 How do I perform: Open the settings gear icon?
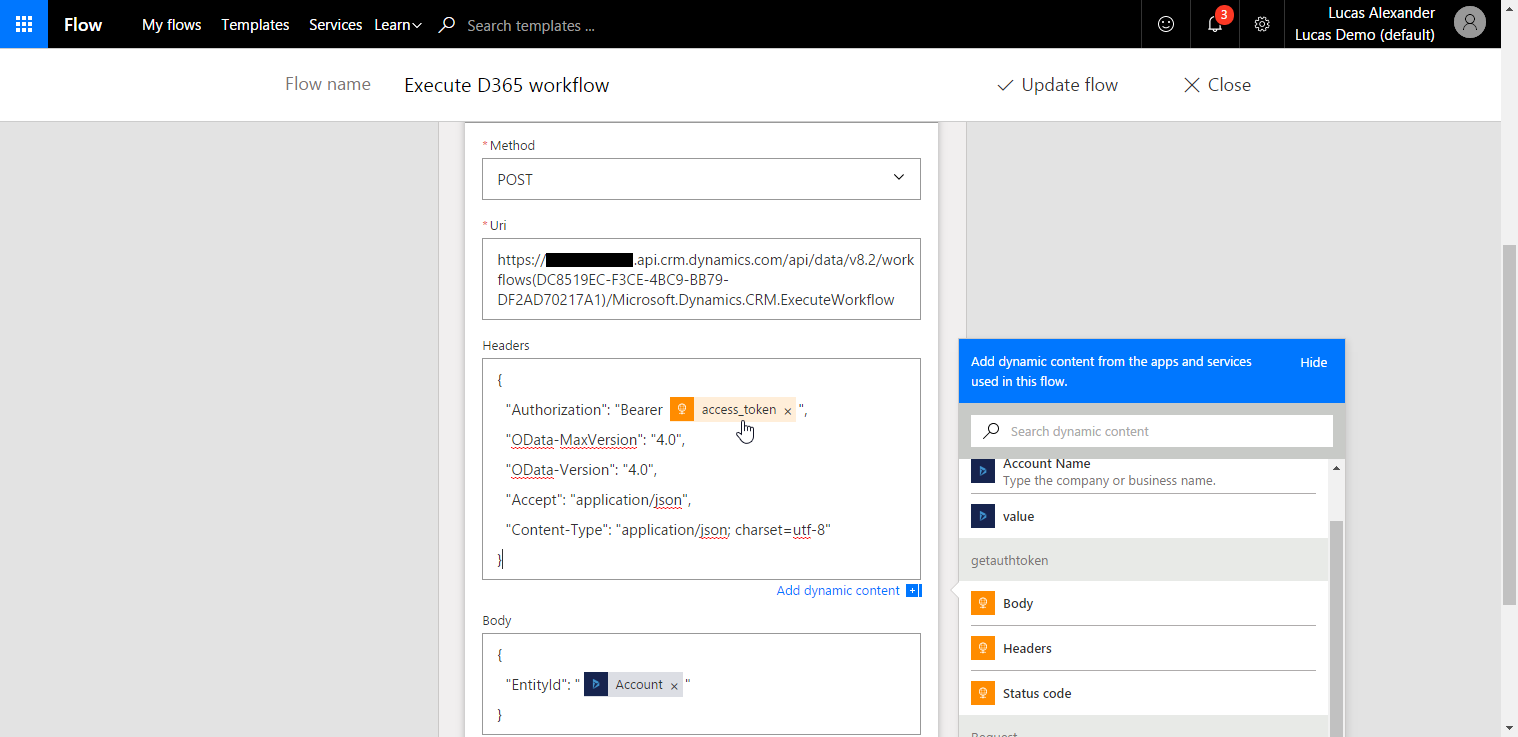tap(1263, 24)
